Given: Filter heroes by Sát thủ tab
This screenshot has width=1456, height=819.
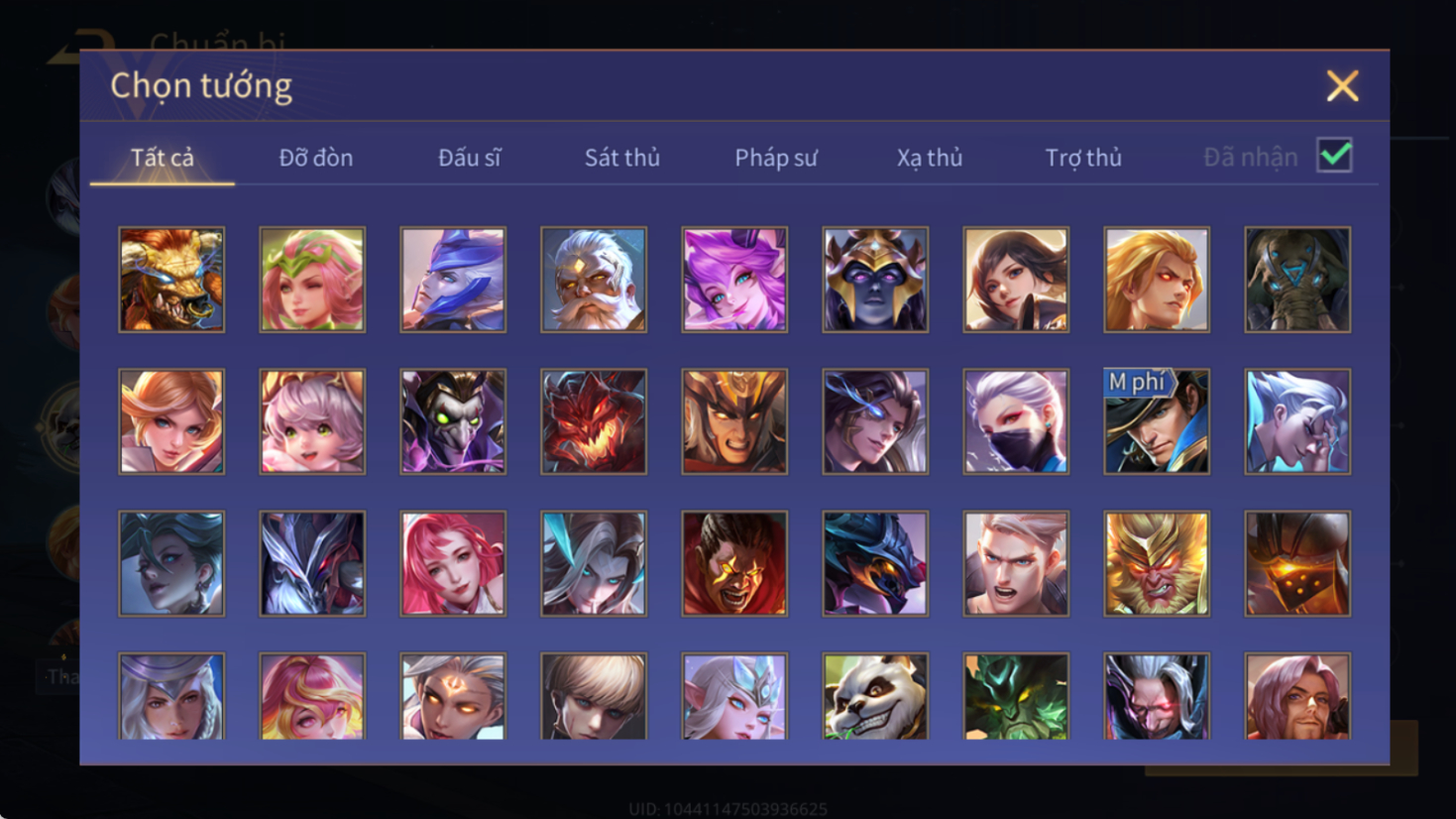Looking at the screenshot, I should pyautogui.click(x=622, y=158).
